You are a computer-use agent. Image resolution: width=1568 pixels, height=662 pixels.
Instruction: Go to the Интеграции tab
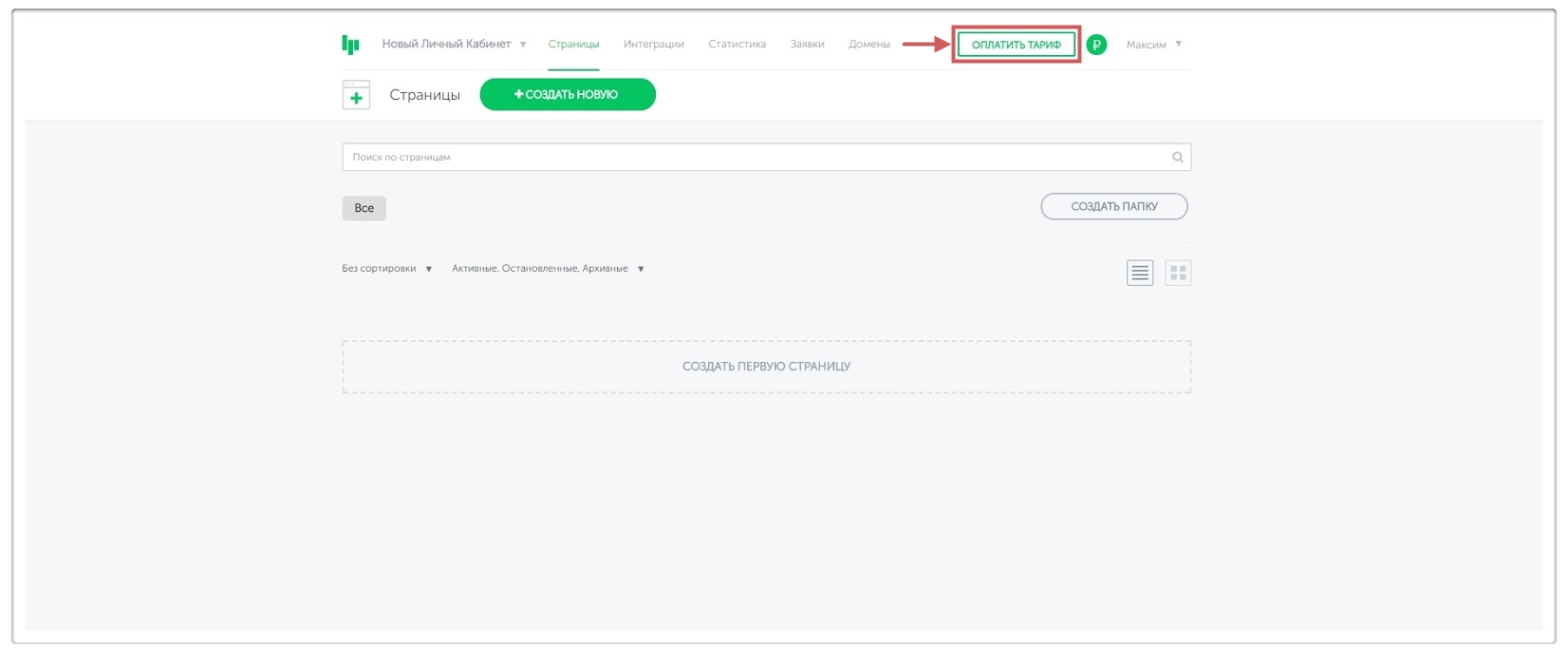click(x=653, y=45)
